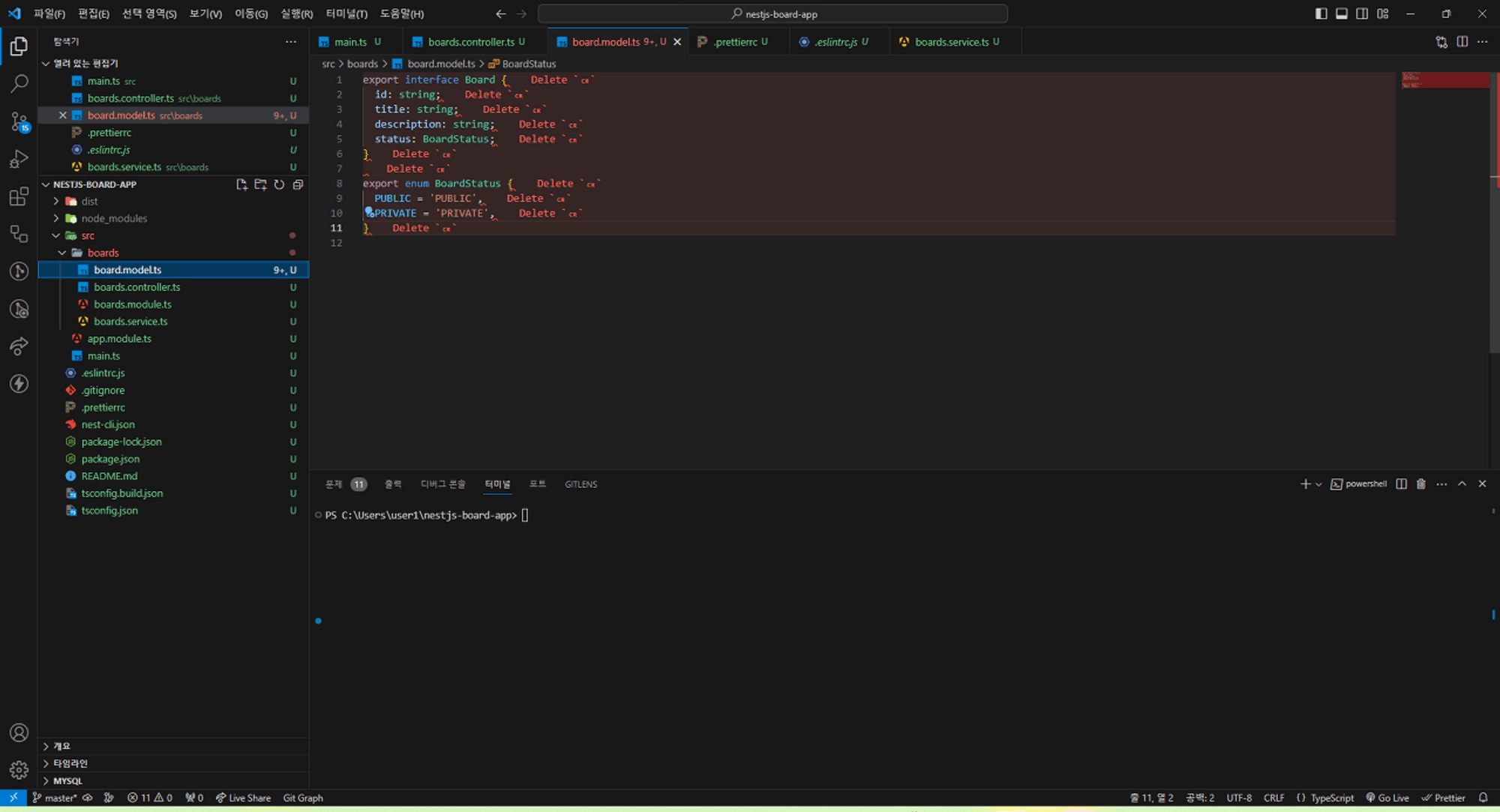The image size is (1500, 812).
Task: Toggle the problems panel tab
Action: (335, 483)
